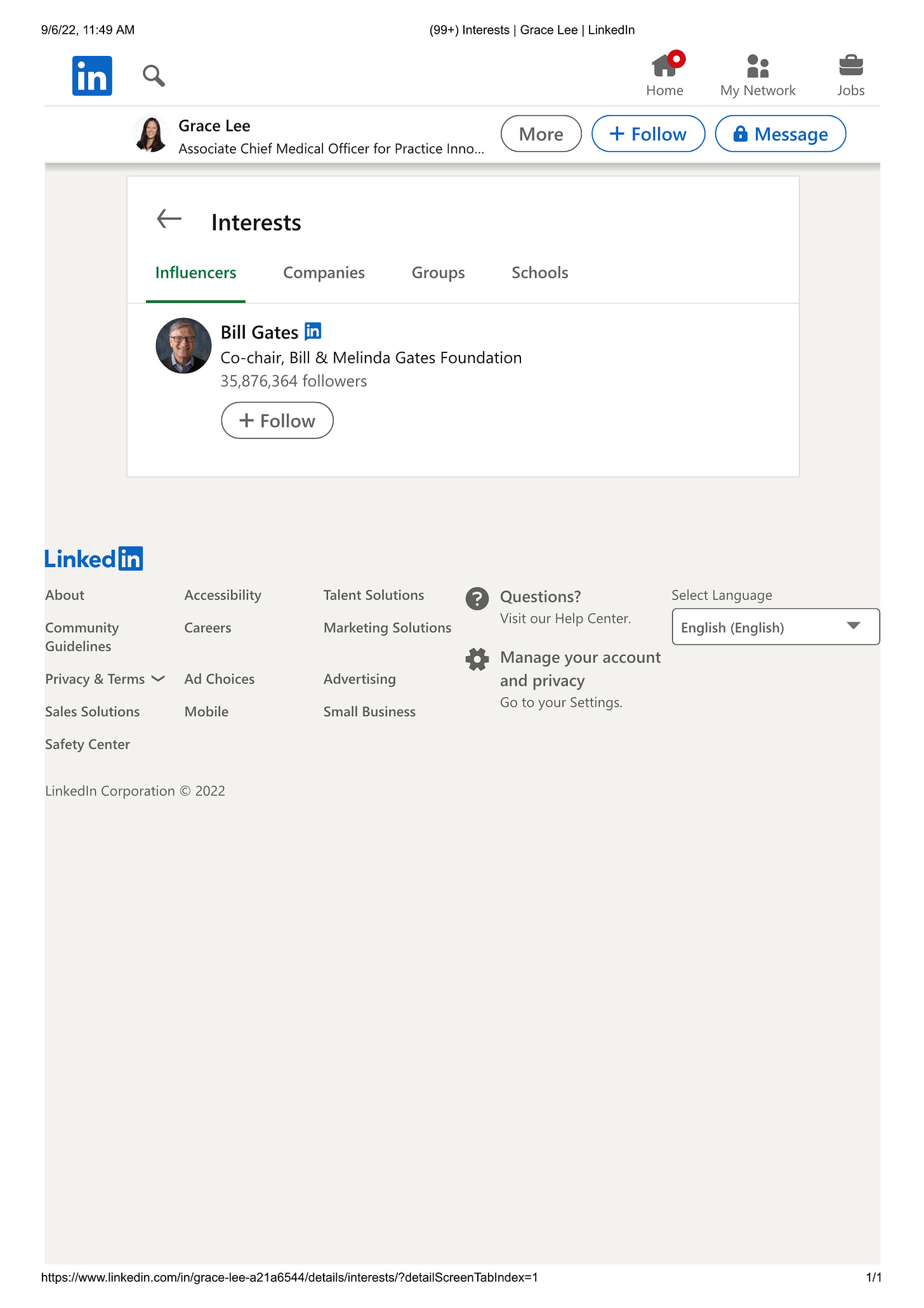924x1308 pixels.
Task: Open Community Guidelines link
Action: (x=82, y=637)
